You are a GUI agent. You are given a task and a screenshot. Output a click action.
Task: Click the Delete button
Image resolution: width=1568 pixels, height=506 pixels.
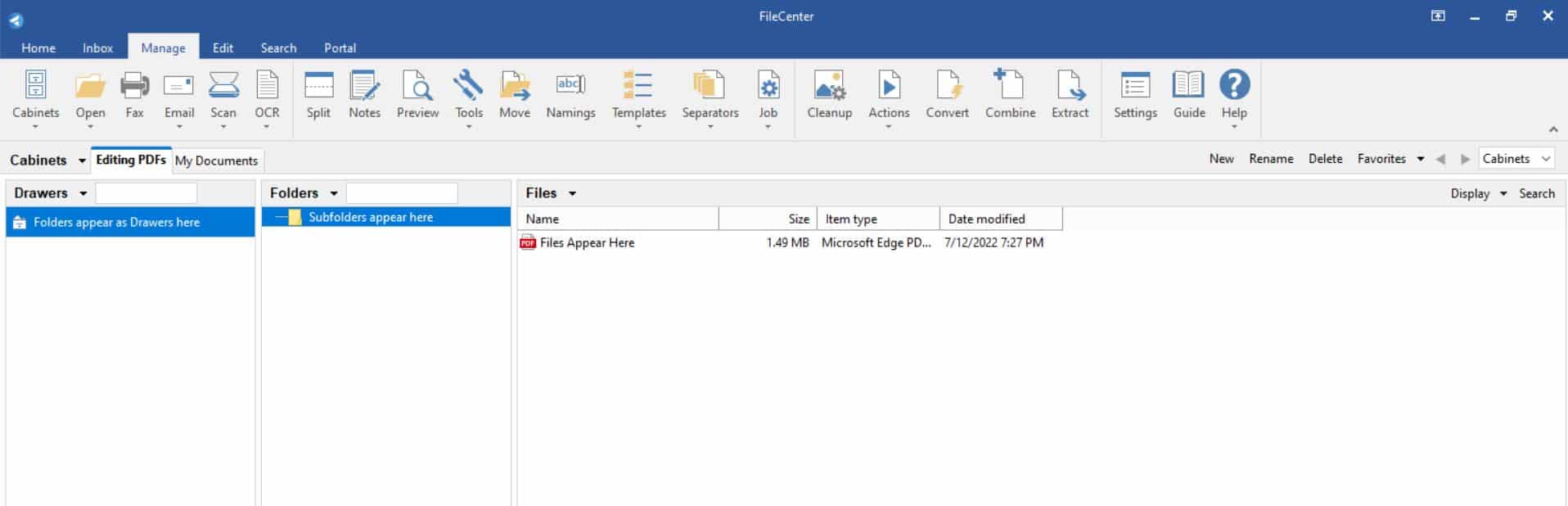(1325, 159)
